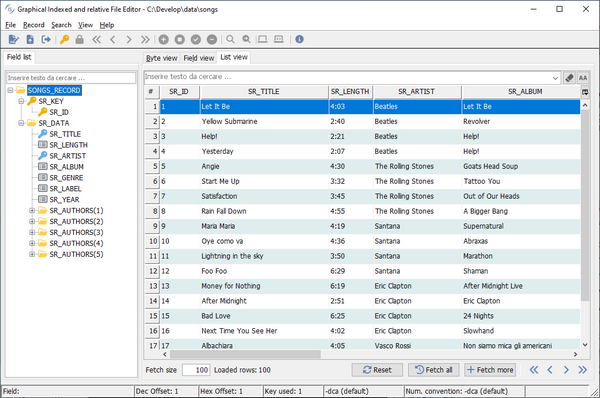Image resolution: width=600 pixels, height=398 pixels.
Task: Click the vertical scrollbar thumb of the table
Action: click(x=585, y=206)
